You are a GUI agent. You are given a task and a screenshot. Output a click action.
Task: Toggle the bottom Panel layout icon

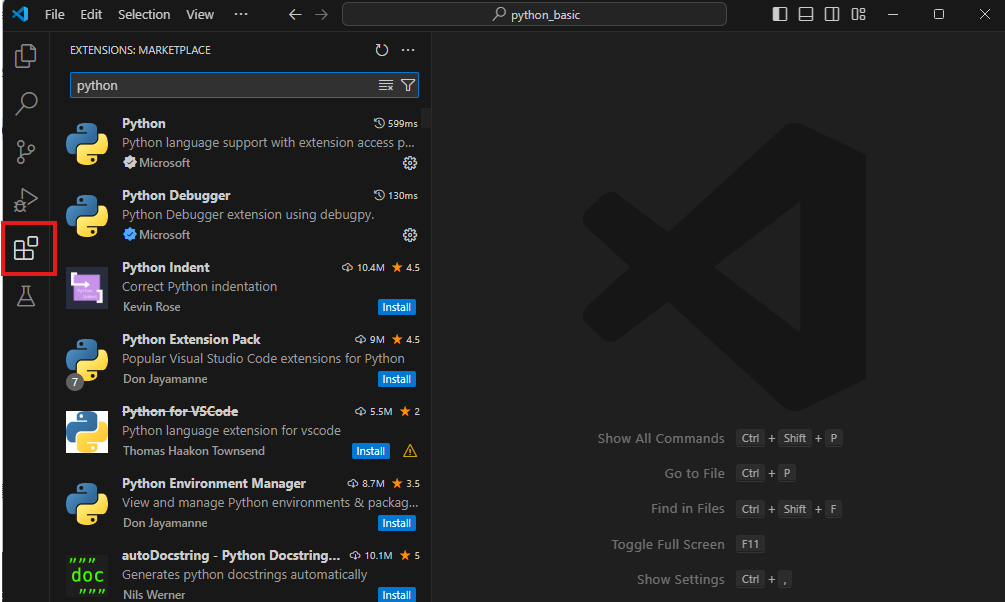pos(806,14)
